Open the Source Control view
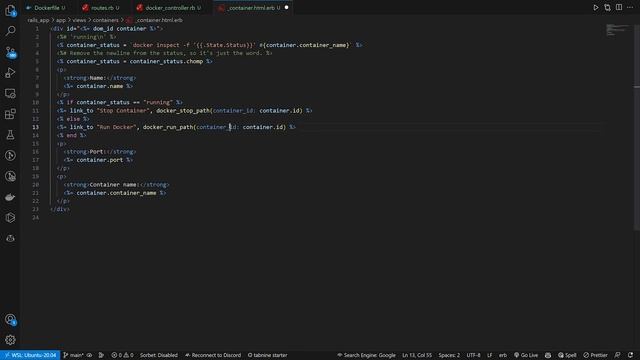 (10, 52)
